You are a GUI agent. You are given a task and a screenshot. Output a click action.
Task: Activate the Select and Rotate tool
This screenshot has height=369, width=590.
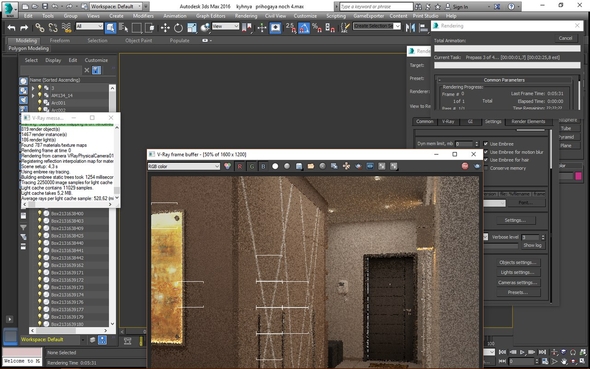178,27
